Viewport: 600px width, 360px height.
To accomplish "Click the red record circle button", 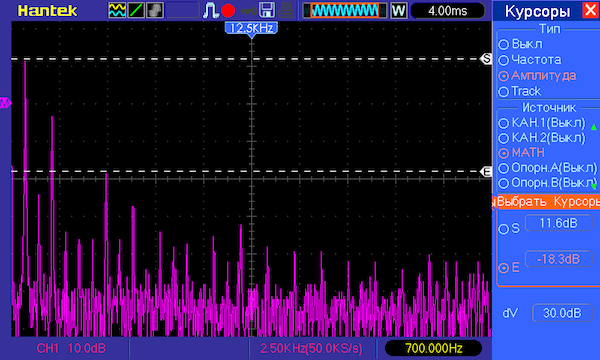I will (x=228, y=10).
